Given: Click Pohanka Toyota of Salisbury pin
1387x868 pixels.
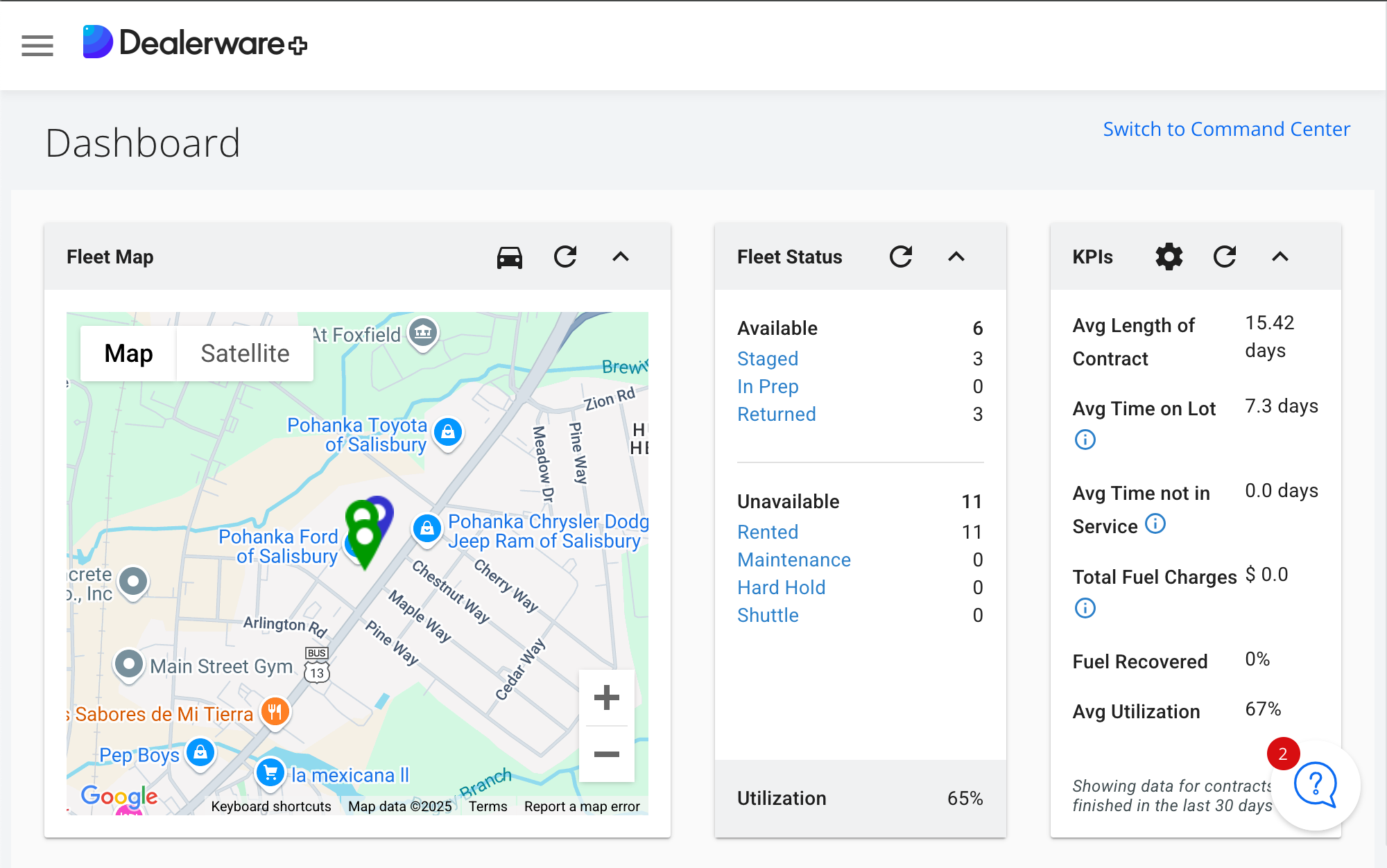Looking at the screenshot, I should 448,433.
